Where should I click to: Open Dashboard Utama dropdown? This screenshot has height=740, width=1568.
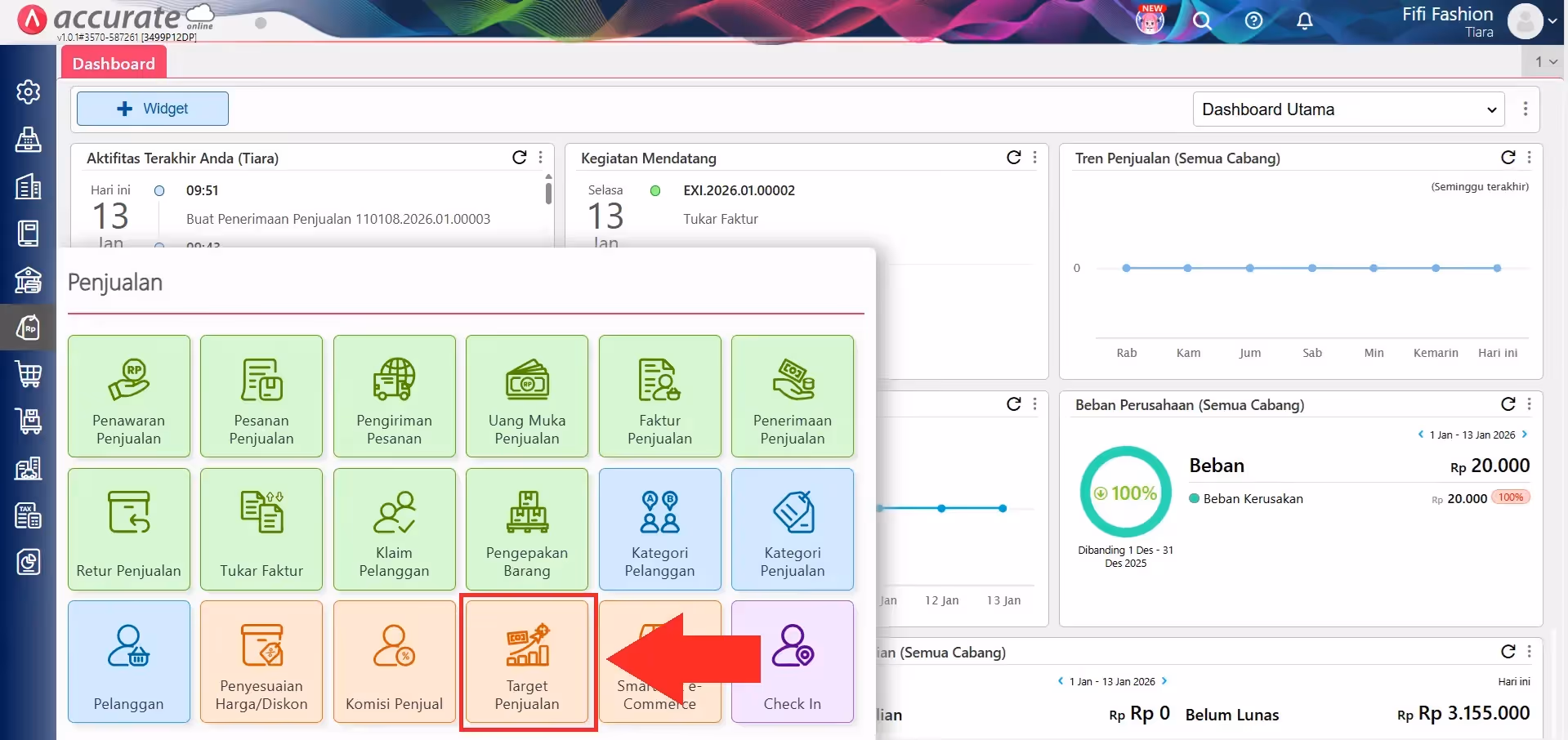1349,109
